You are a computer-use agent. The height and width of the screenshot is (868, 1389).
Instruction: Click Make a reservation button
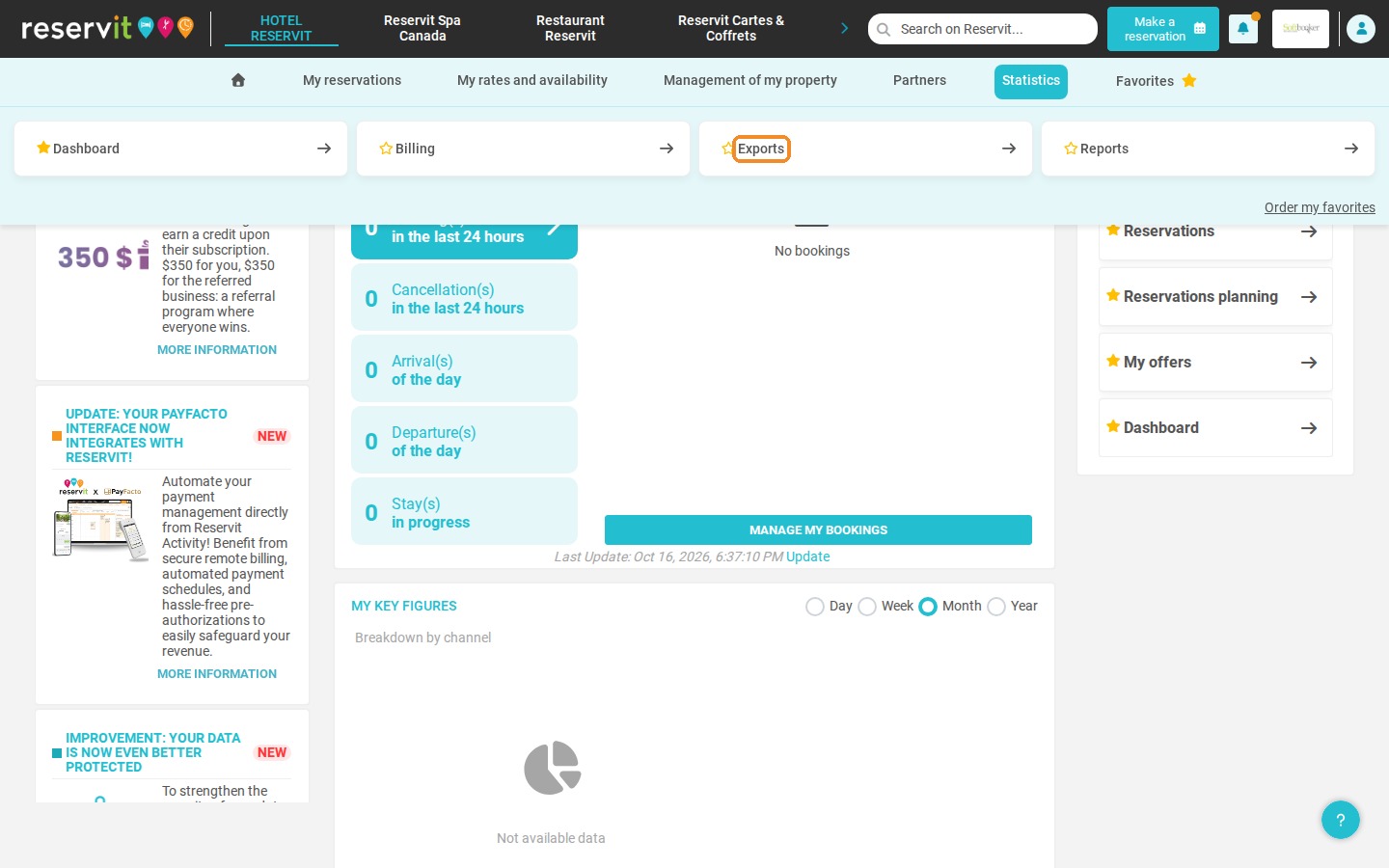click(x=1163, y=29)
